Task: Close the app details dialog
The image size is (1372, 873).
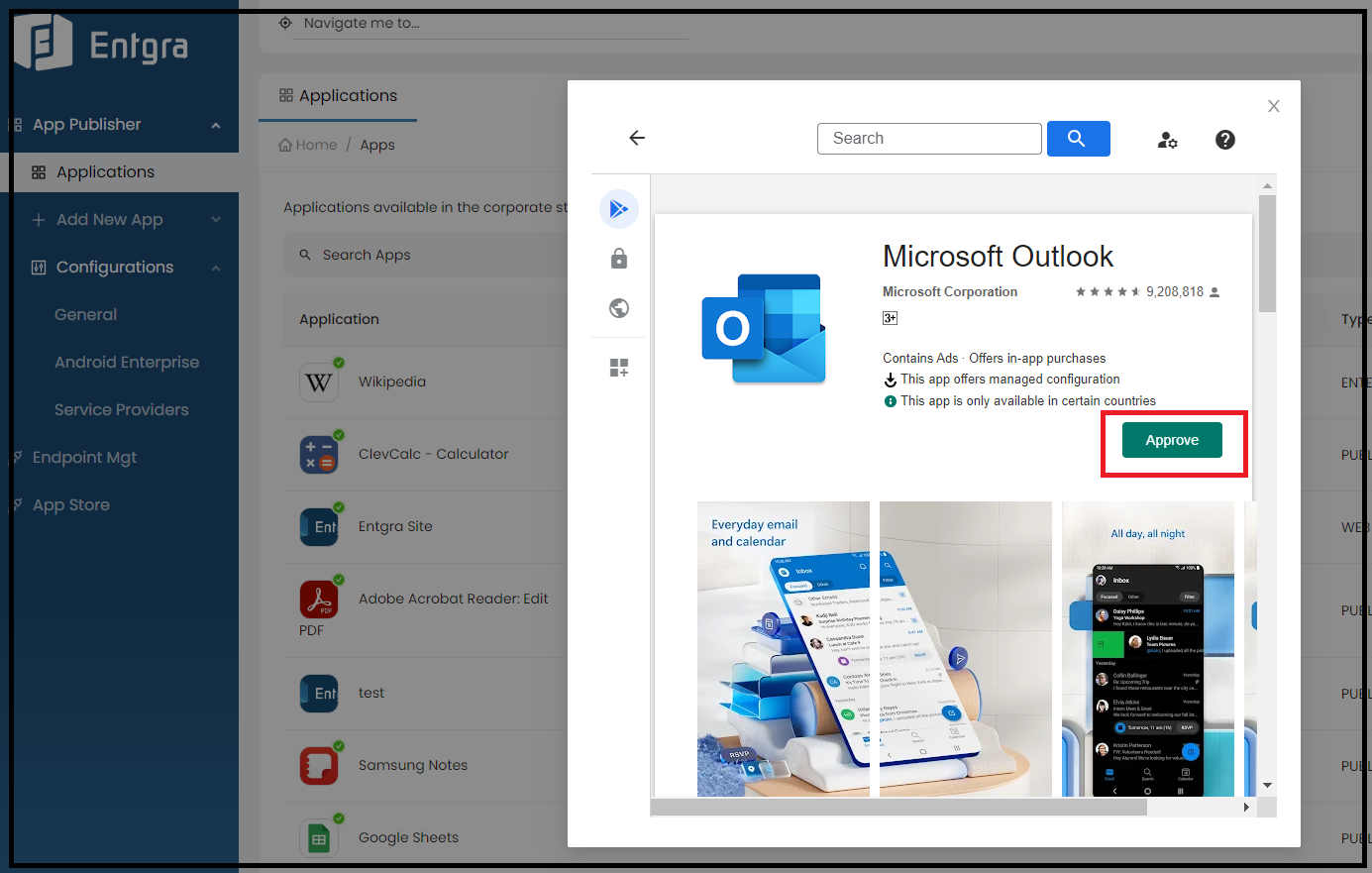Action: click(1274, 106)
